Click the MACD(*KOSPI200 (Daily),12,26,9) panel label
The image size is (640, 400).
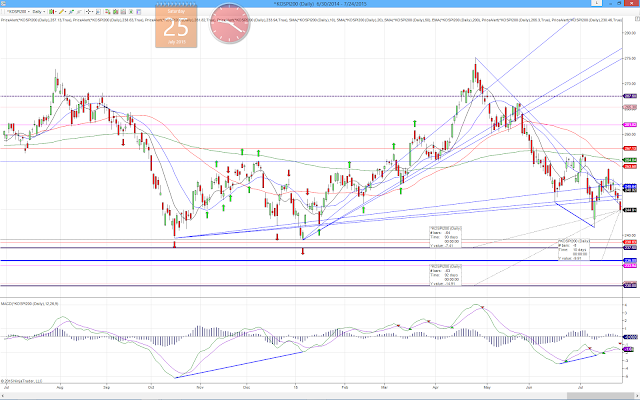click(29, 304)
